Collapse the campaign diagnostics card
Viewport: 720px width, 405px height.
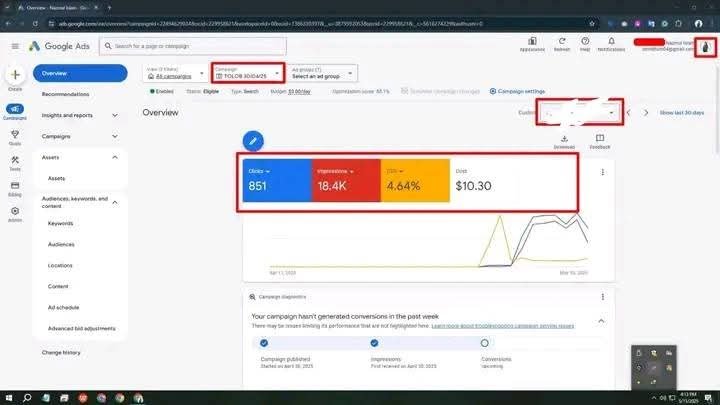(x=601, y=320)
